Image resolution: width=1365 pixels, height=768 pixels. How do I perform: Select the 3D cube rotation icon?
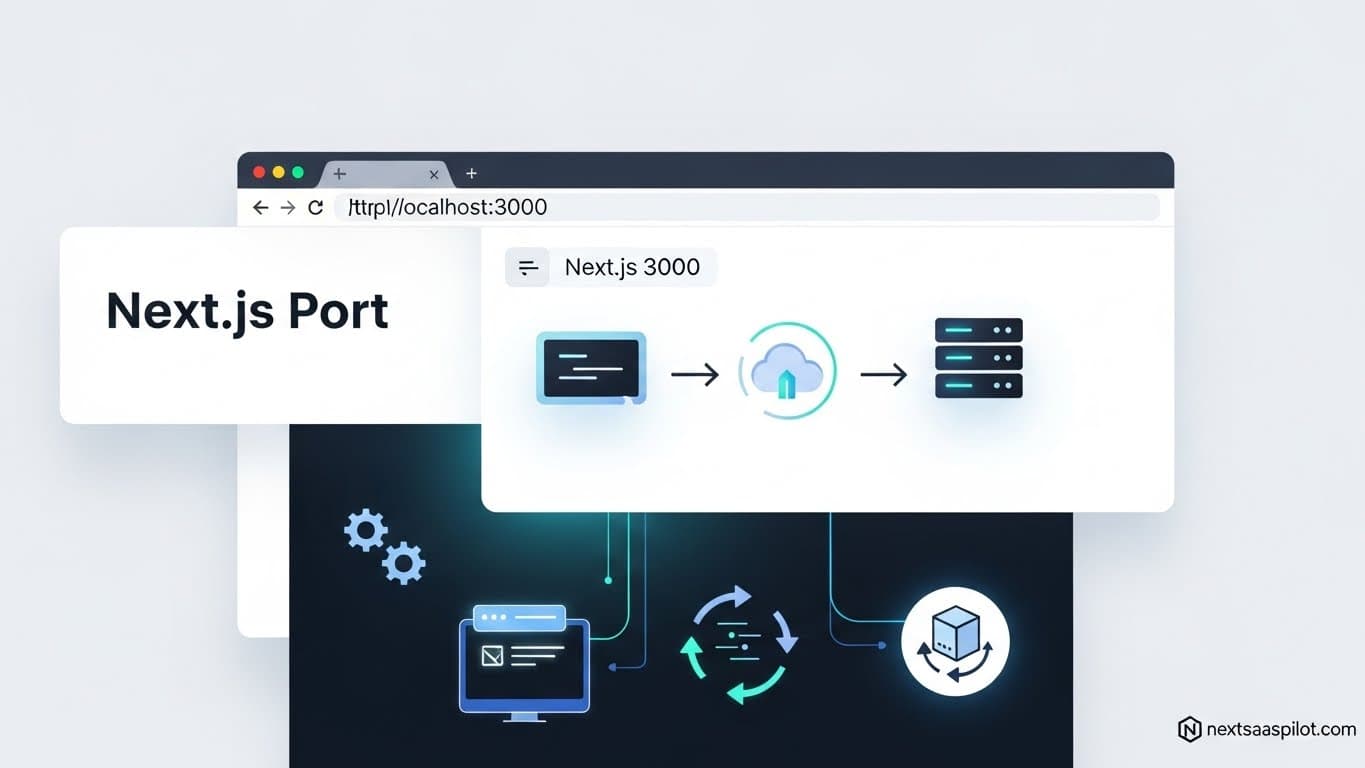tap(953, 643)
